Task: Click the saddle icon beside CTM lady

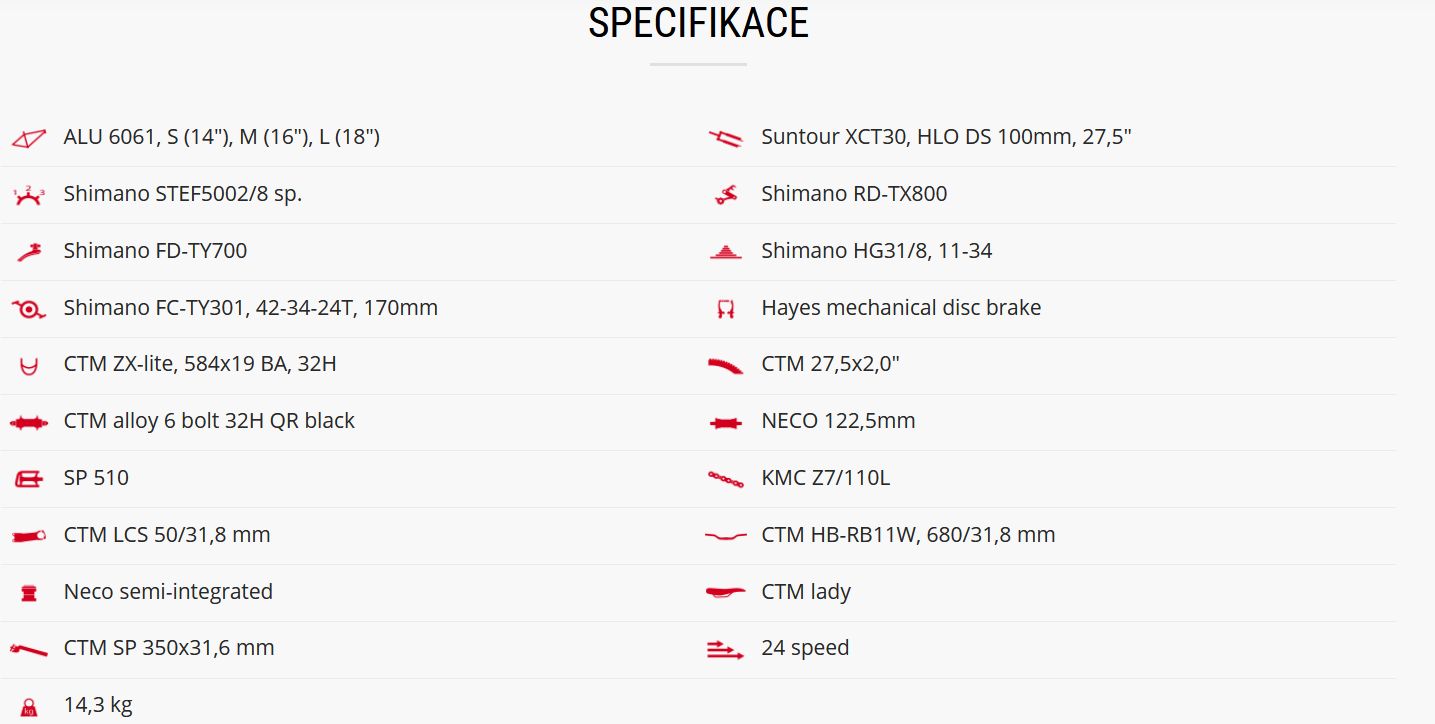Action: click(x=726, y=593)
